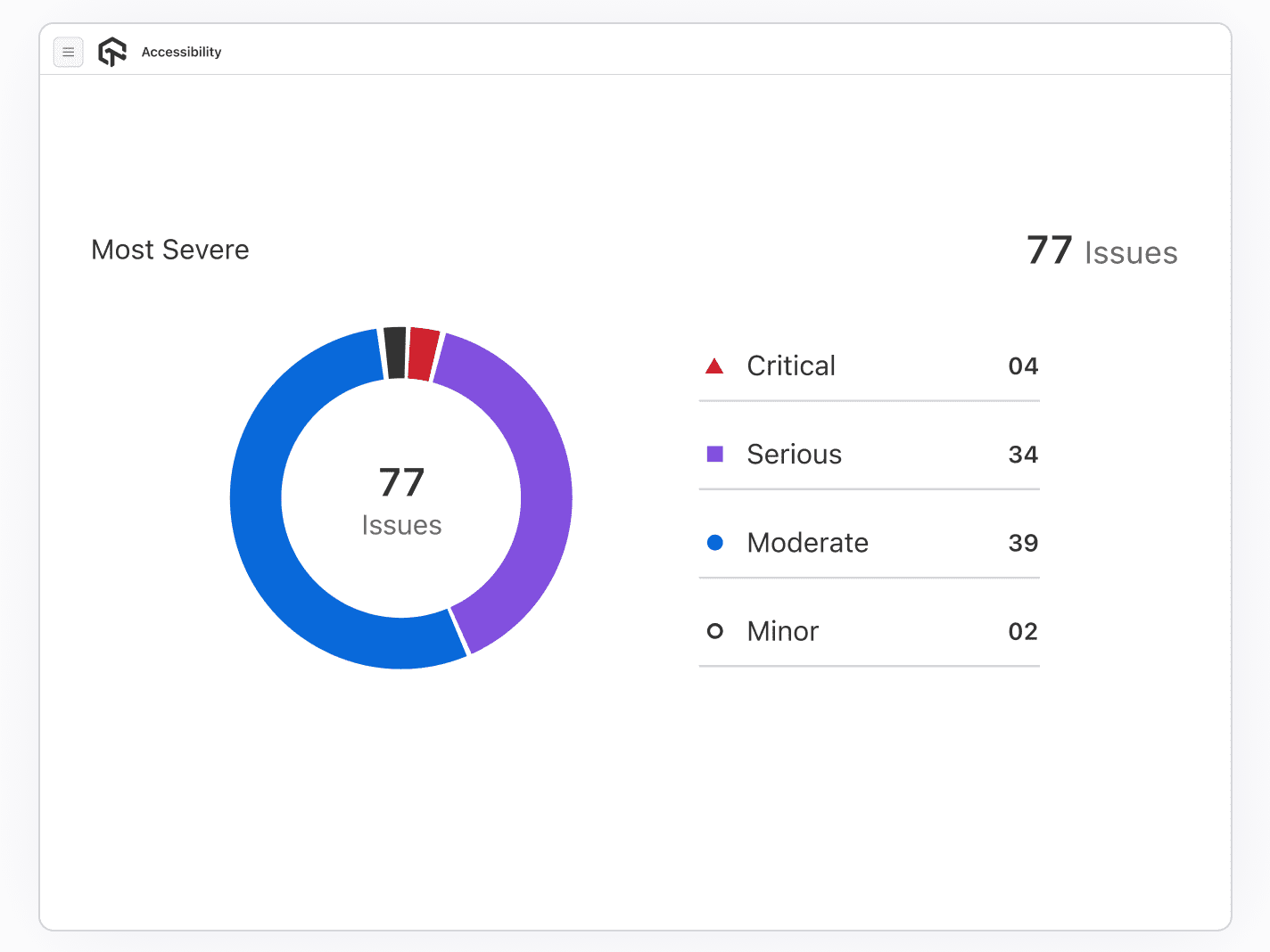Toggle the Serious severity row
Viewport: 1270px width, 952px height.
click(x=868, y=454)
